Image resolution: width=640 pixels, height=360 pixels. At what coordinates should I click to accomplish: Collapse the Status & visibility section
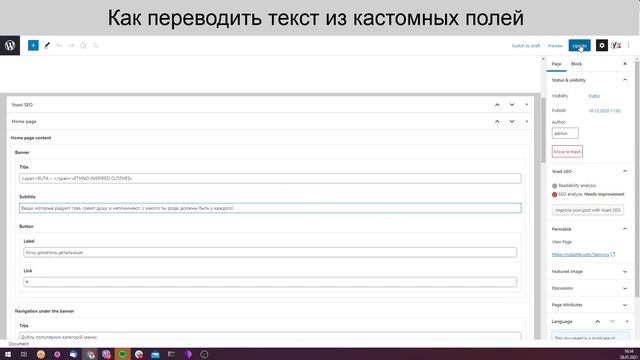tap(625, 80)
